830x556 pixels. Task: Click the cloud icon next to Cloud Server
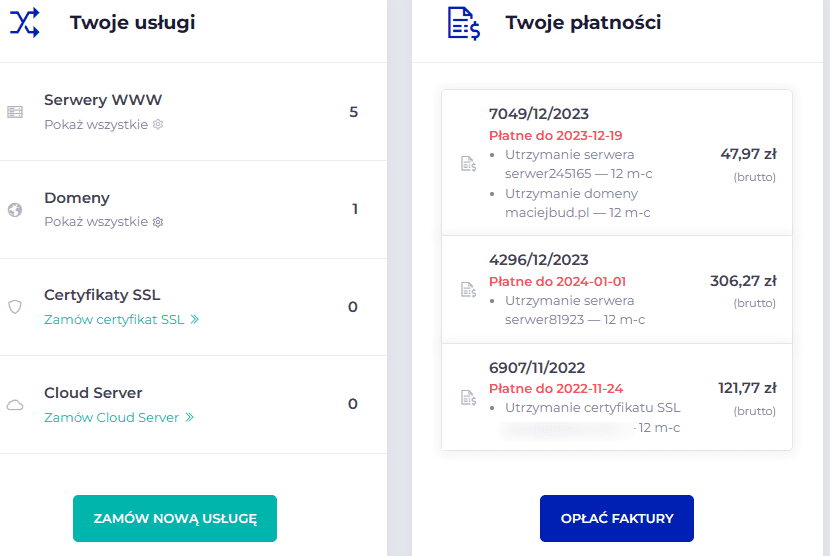tap(15, 405)
